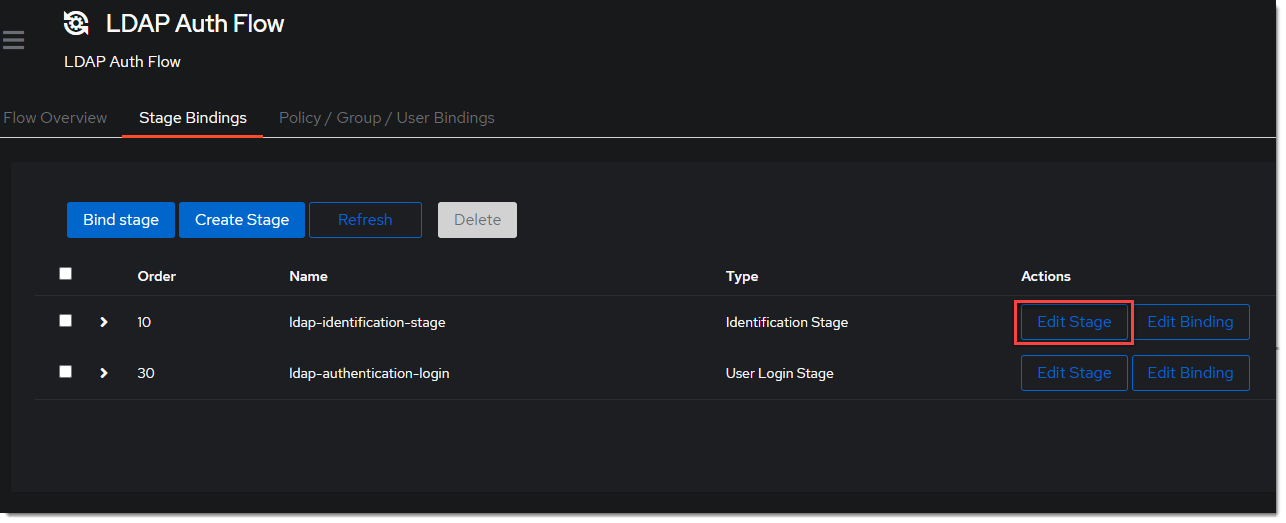
Task: Edit Stage for ldap-authentication-login
Action: pyautogui.click(x=1074, y=373)
